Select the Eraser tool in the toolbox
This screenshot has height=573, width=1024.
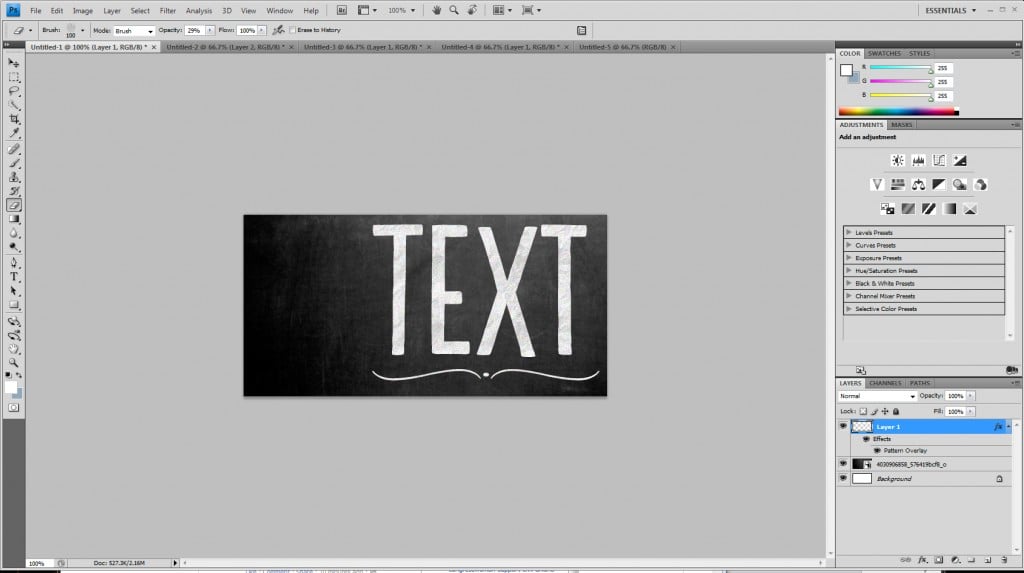click(x=14, y=205)
